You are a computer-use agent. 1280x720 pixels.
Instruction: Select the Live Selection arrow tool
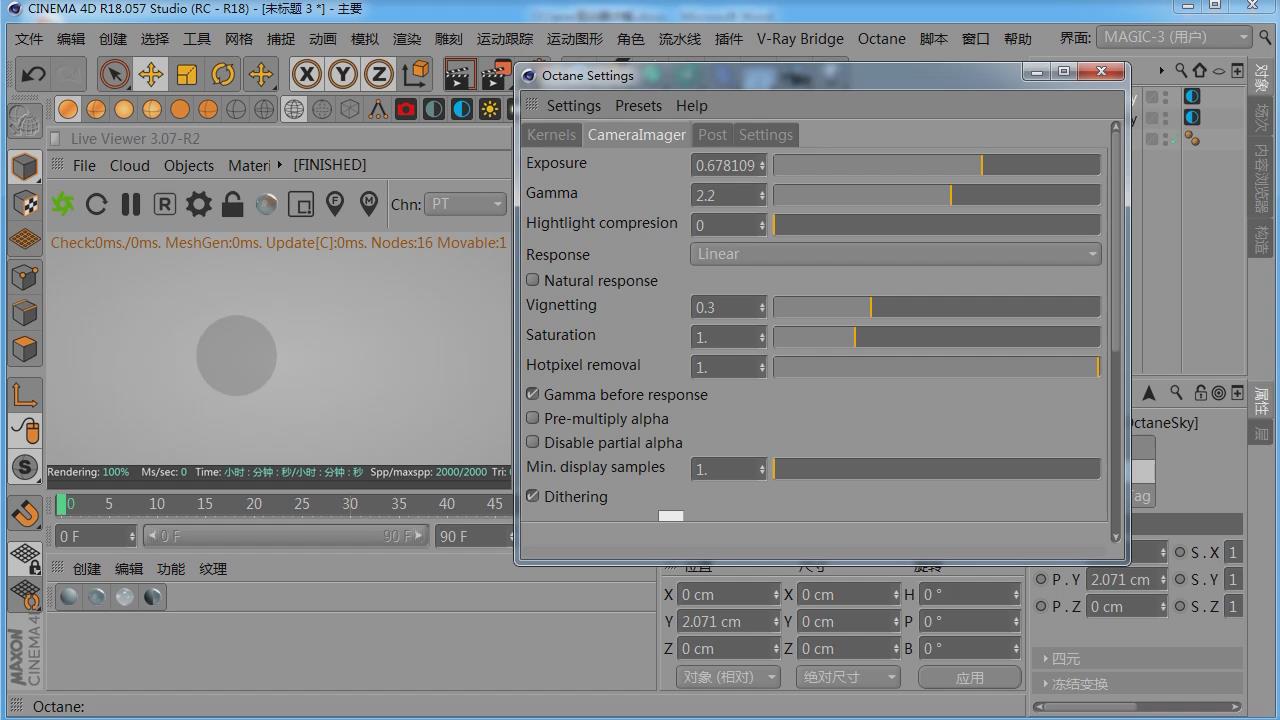click(115, 75)
